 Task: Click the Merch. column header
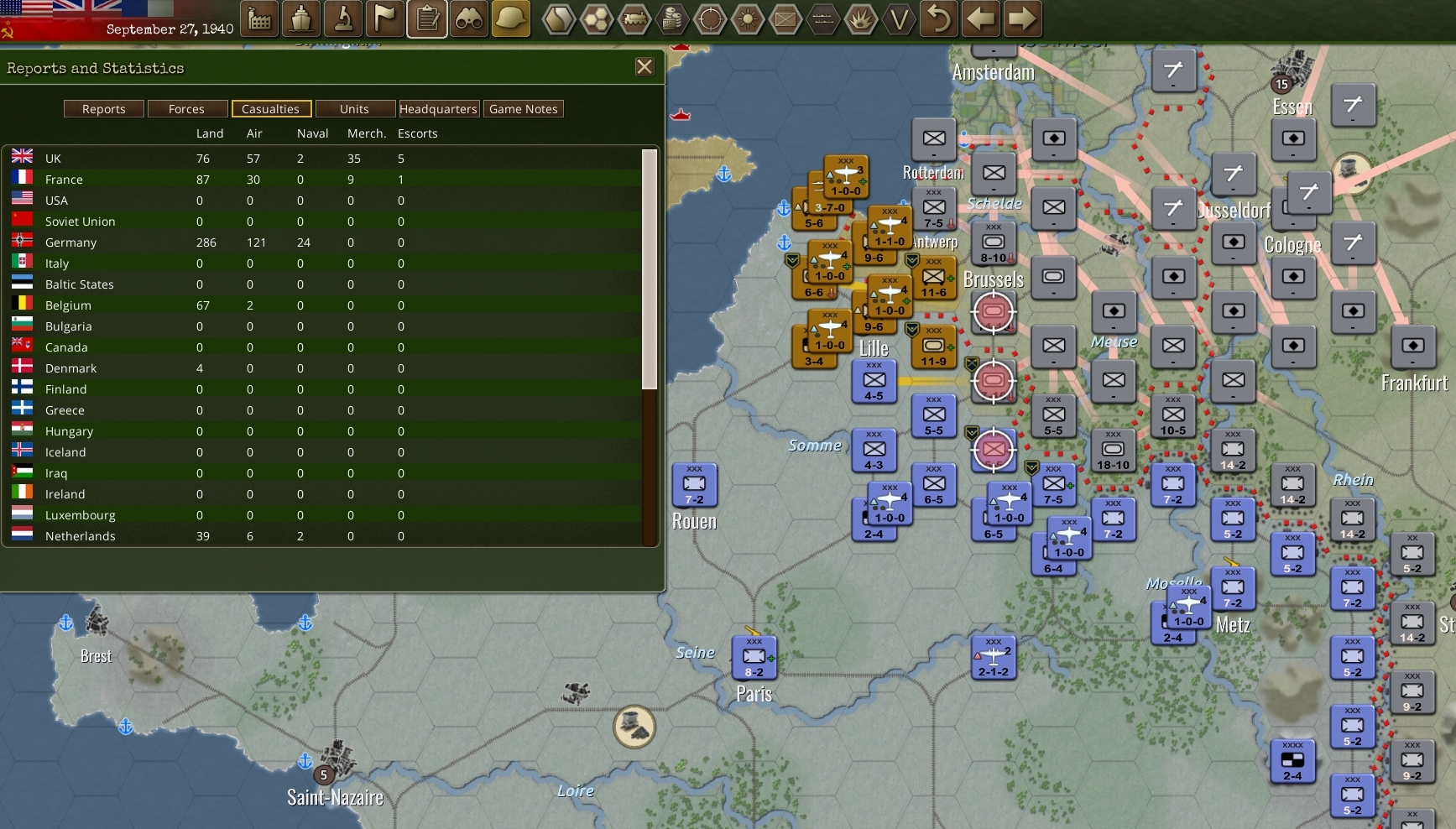367,133
